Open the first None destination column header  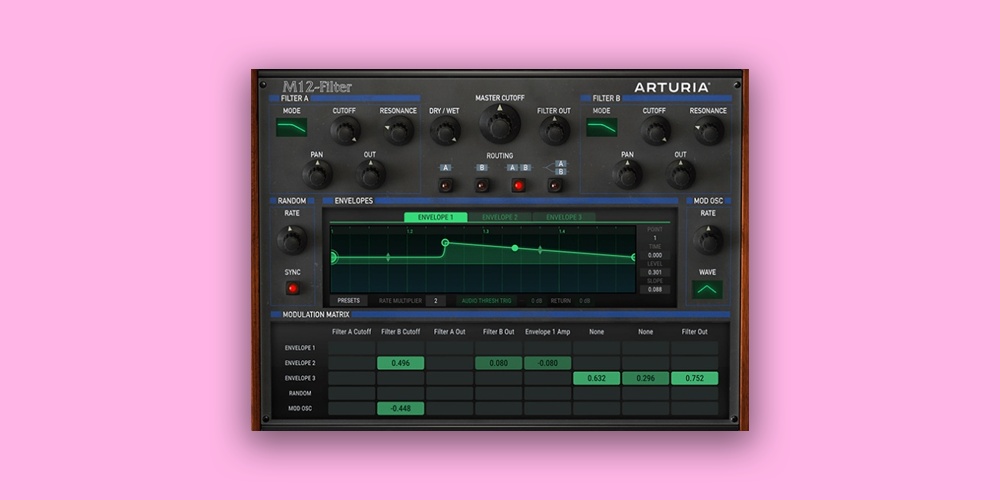597,331
